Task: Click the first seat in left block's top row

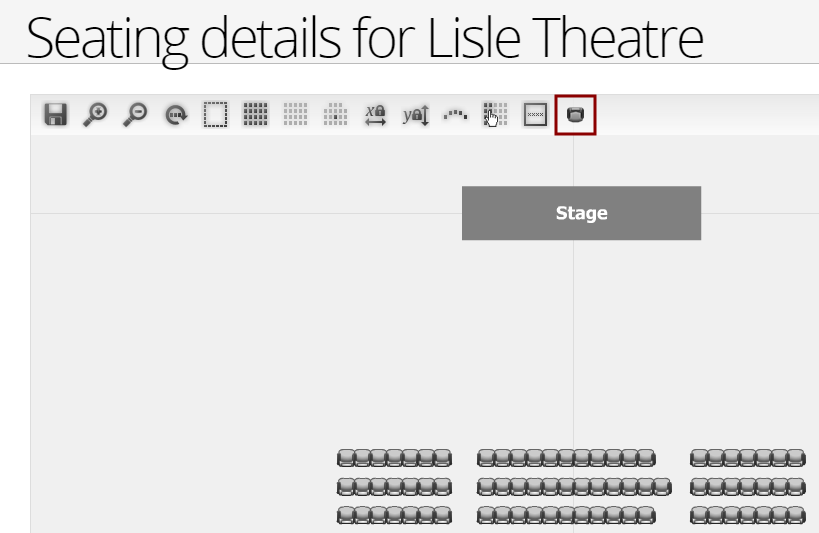Action: 346,458
